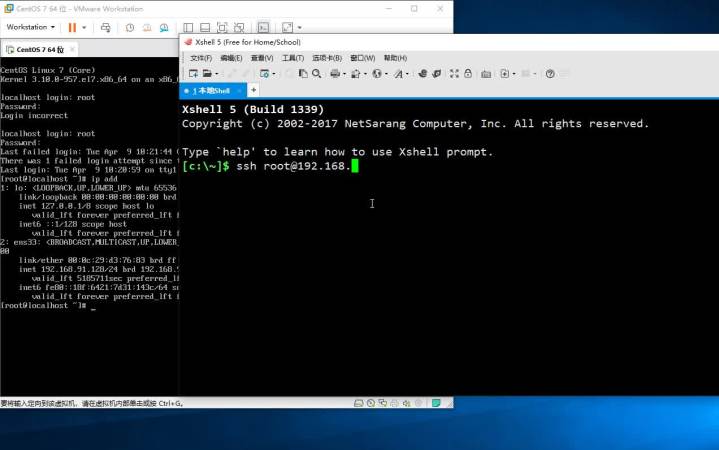This screenshot has height=450, width=719.
Task: Open the 文件(F) menu in Xshell
Action: point(201,58)
